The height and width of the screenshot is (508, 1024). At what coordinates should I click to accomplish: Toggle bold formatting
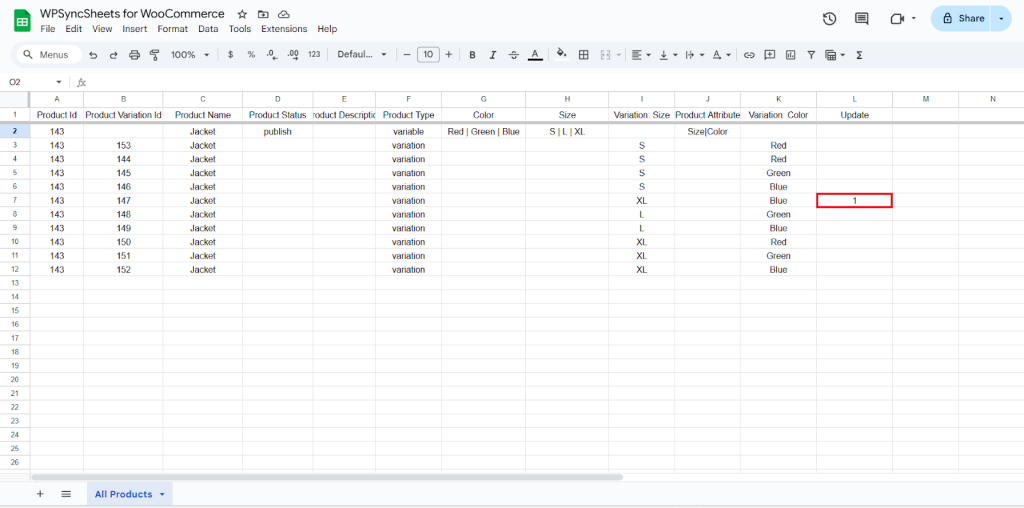click(472, 55)
